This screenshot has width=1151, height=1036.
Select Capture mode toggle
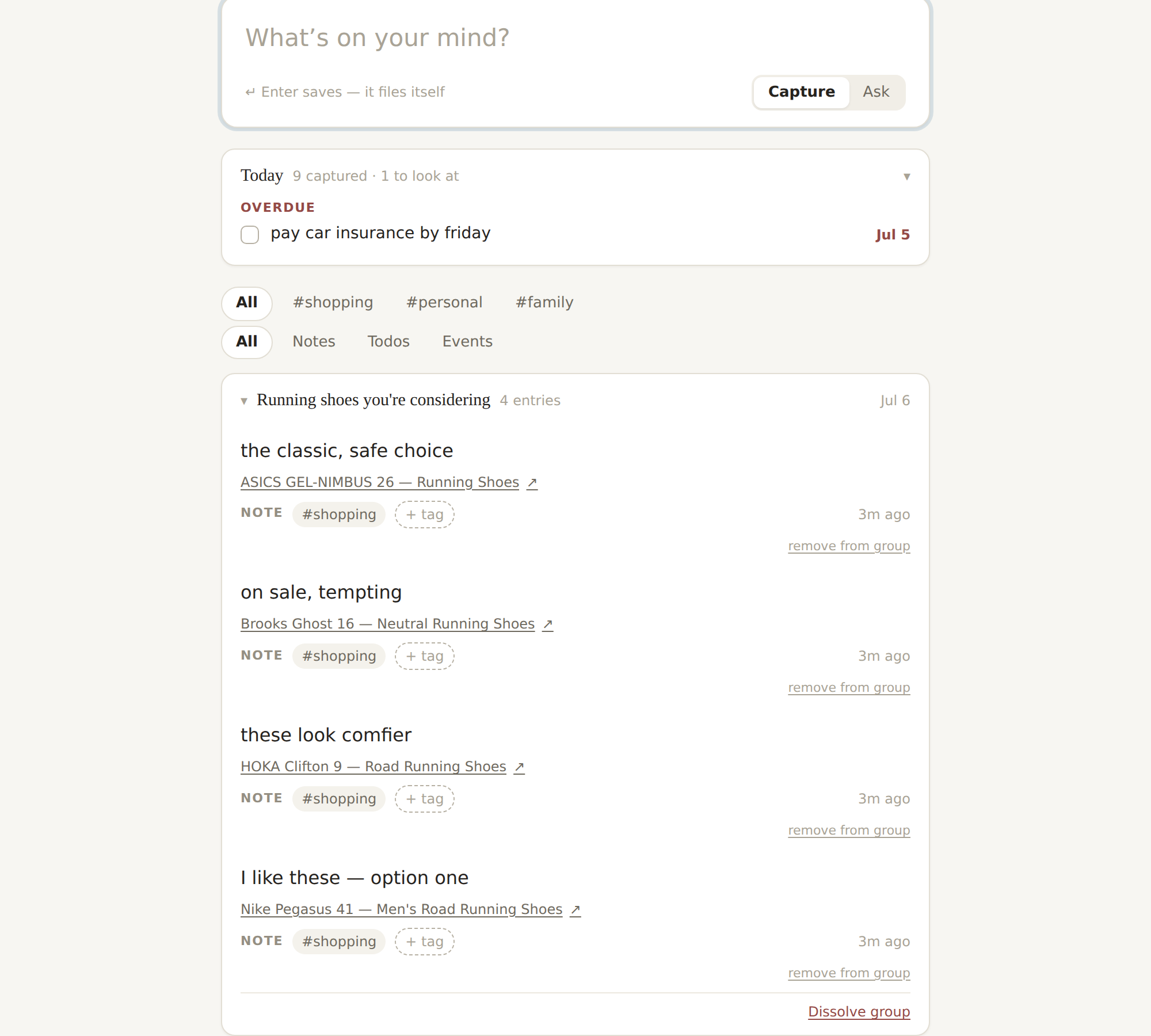(x=801, y=92)
